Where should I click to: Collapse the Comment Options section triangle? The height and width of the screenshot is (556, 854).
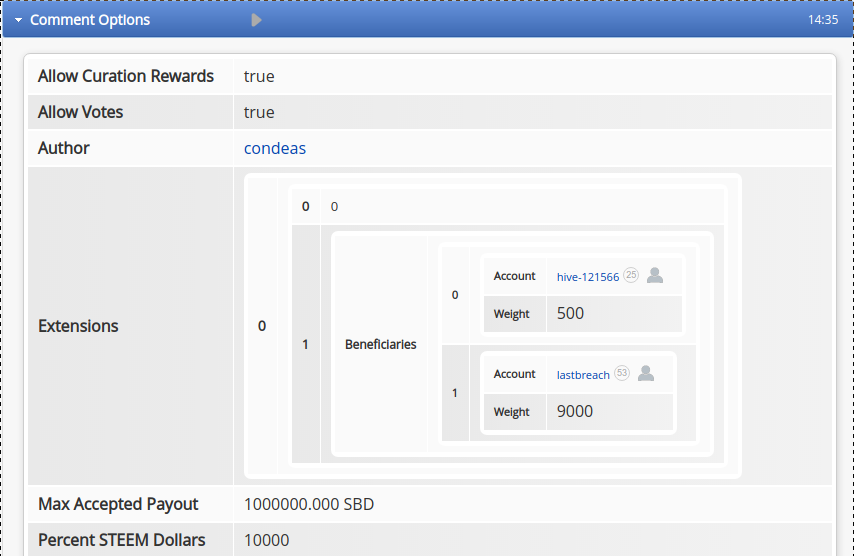[x=18, y=20]
